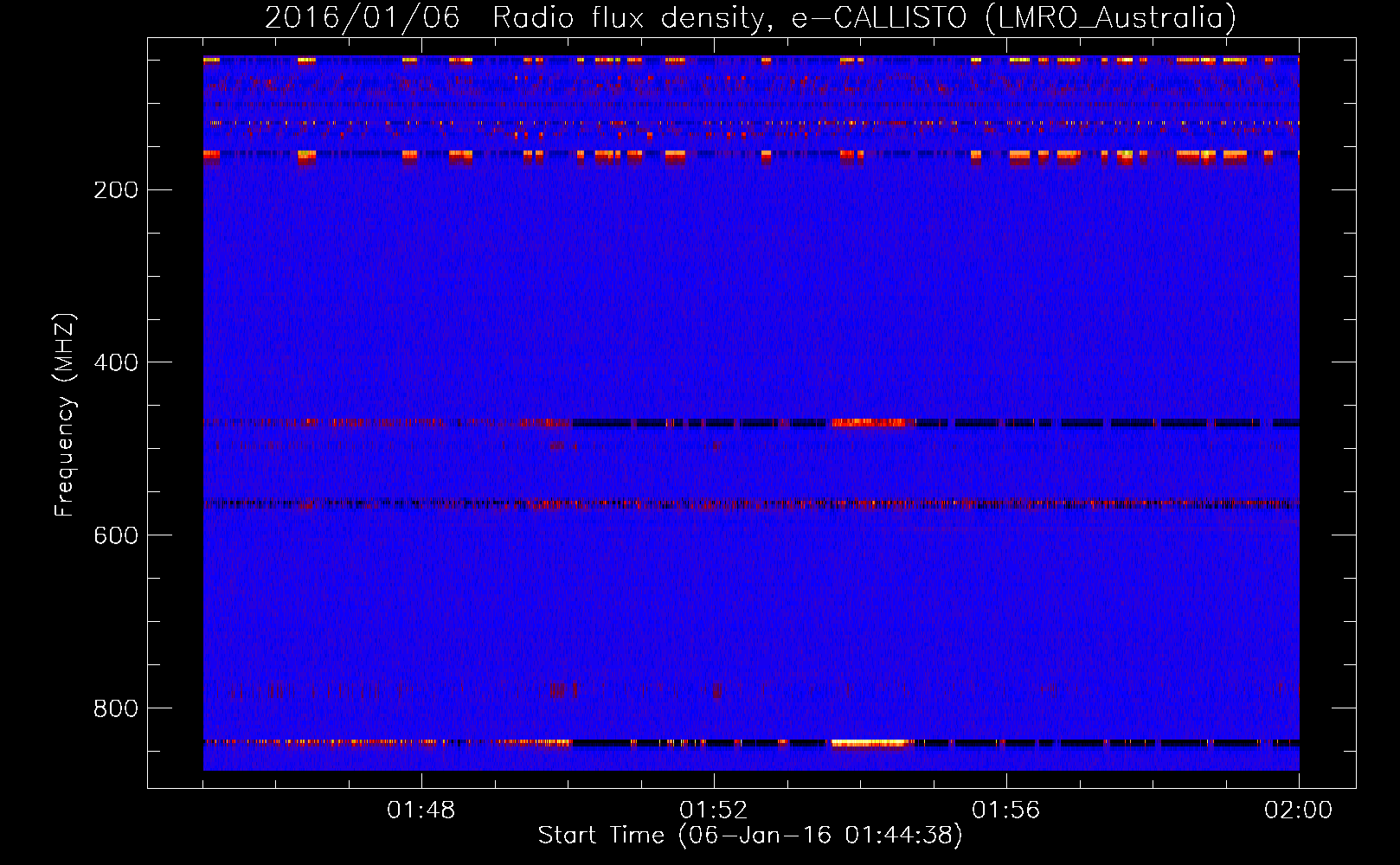Click the 200 frequency tick label
1400x865 pixels.
pos(116,189)
